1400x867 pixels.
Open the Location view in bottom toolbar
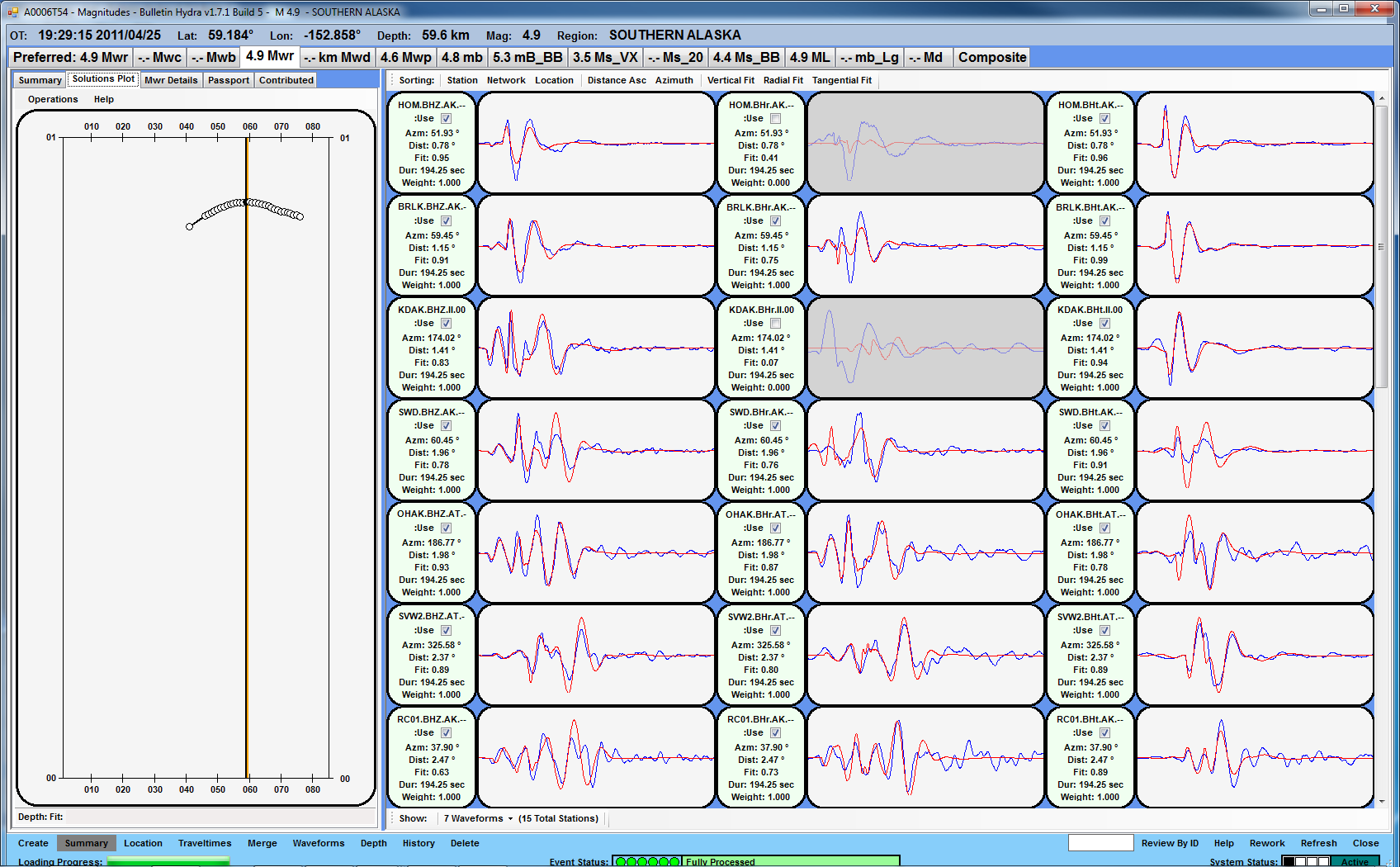click(143, 843)
